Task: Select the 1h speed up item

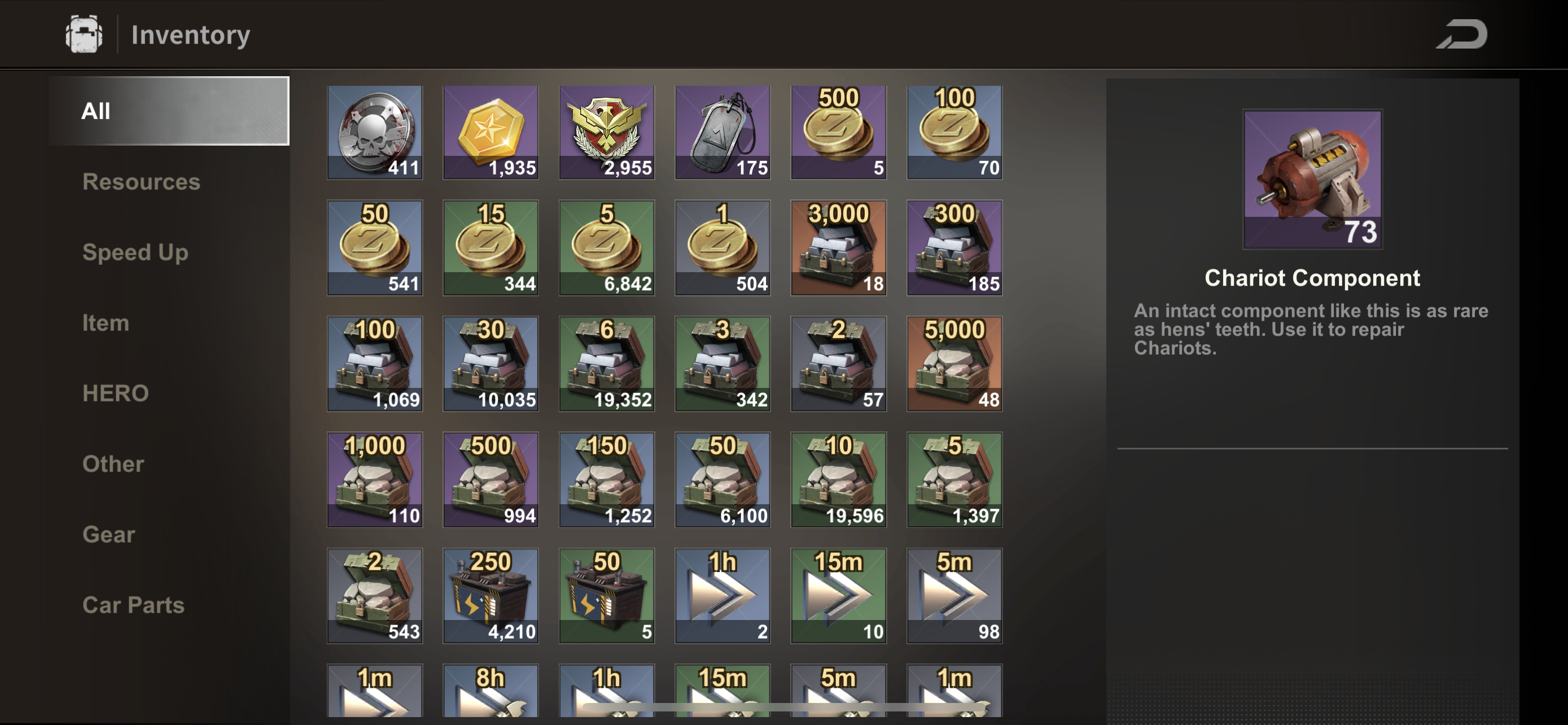Action: click(722, 595)
